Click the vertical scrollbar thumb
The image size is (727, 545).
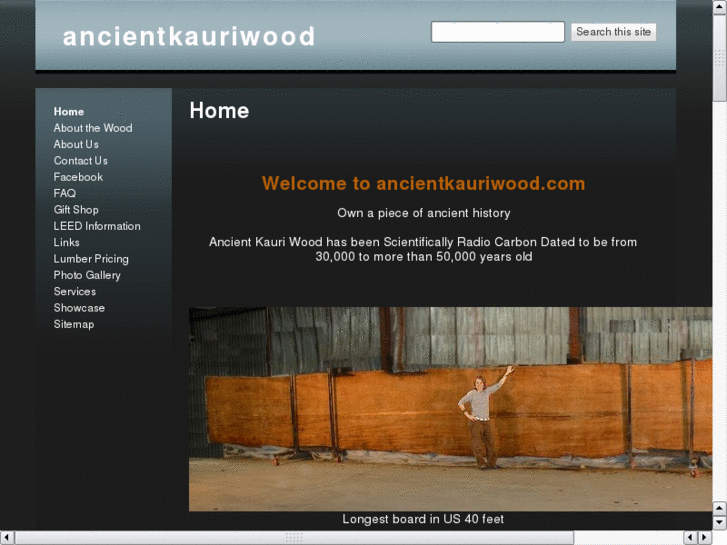tap(720, 58)
